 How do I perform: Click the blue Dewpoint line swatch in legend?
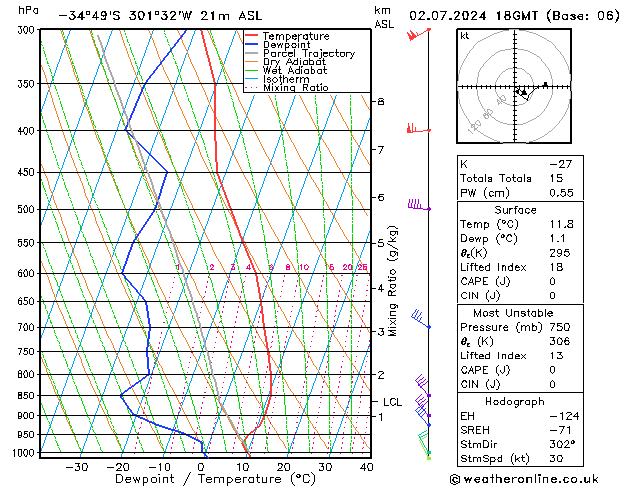(x=253, y=45)
